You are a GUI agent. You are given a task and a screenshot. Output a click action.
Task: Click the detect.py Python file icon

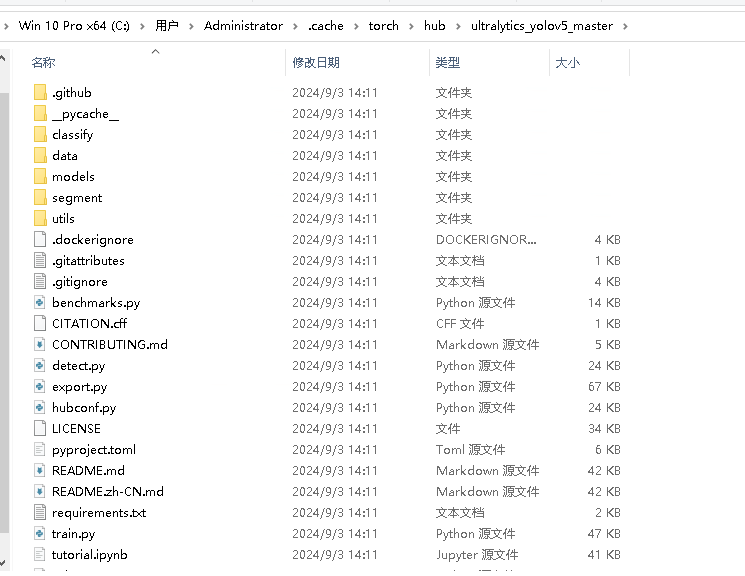[x=40, y=365]
